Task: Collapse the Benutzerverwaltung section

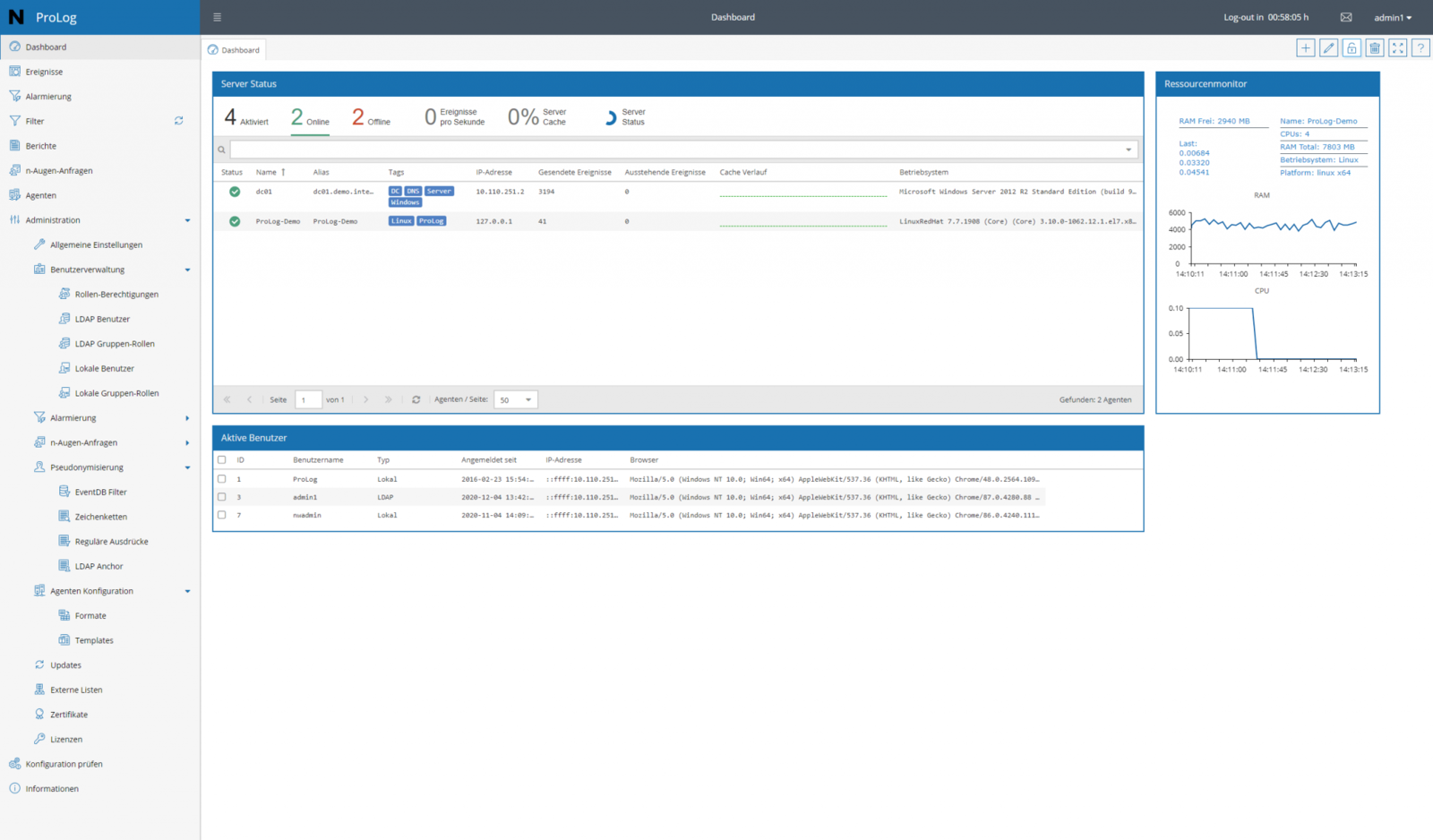Action: tap(187, 269)
